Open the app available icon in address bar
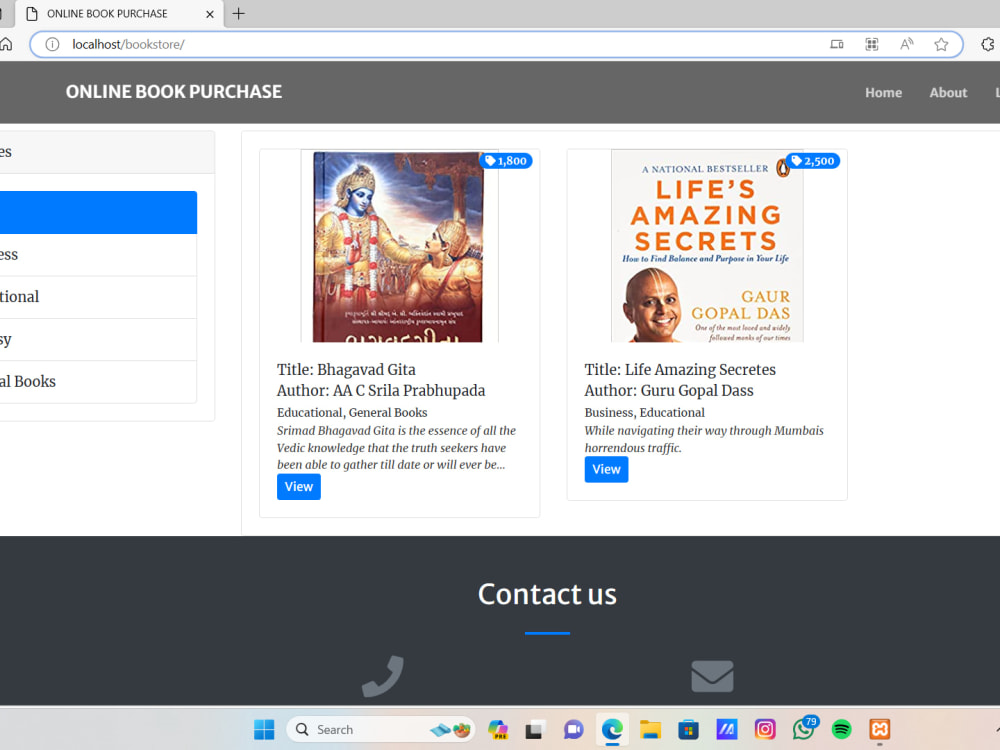Image resolution: width=1000 pixels, height=750 pixels. pos(837,44)
